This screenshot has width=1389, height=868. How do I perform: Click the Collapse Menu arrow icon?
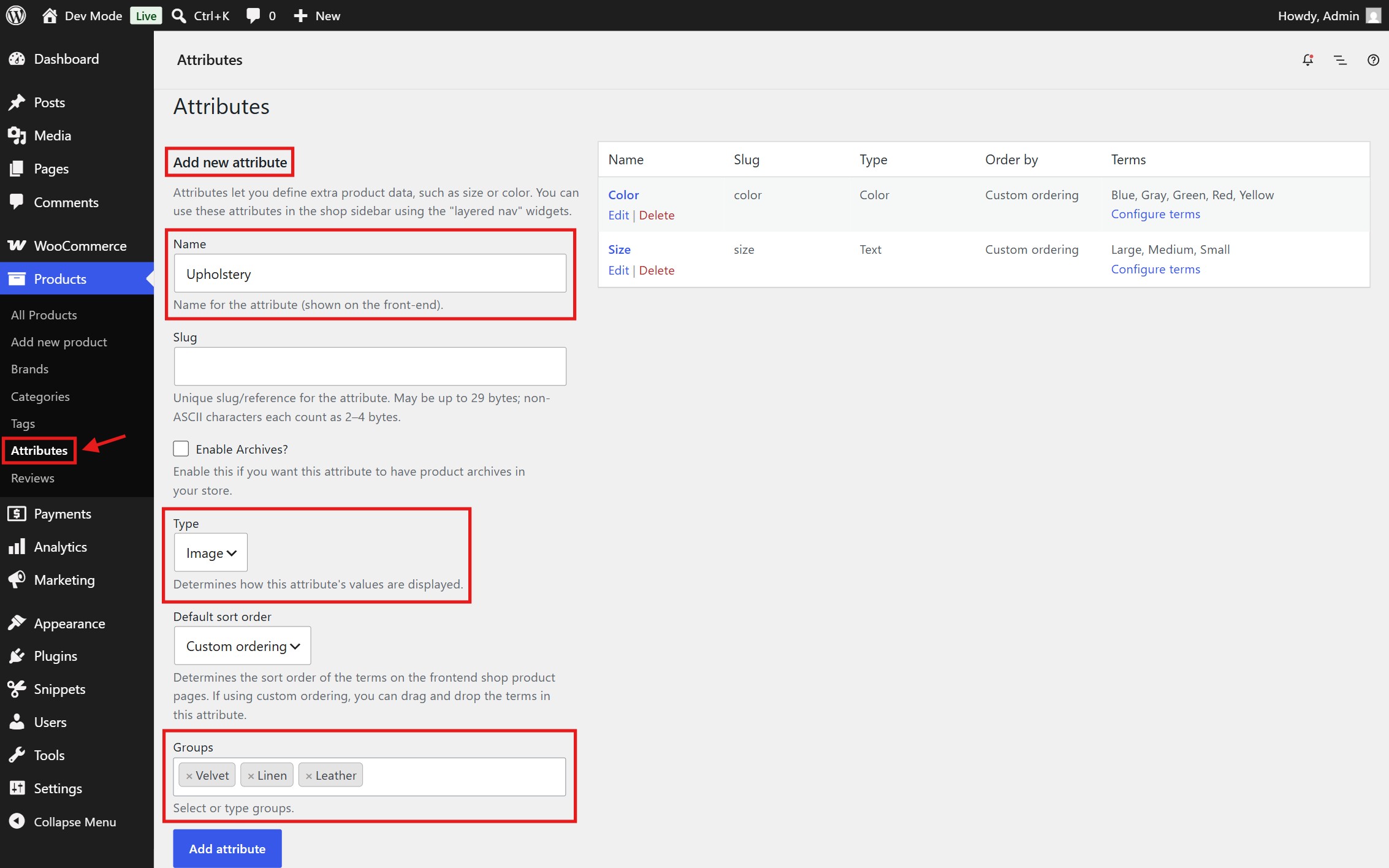(x=17, y=821)
